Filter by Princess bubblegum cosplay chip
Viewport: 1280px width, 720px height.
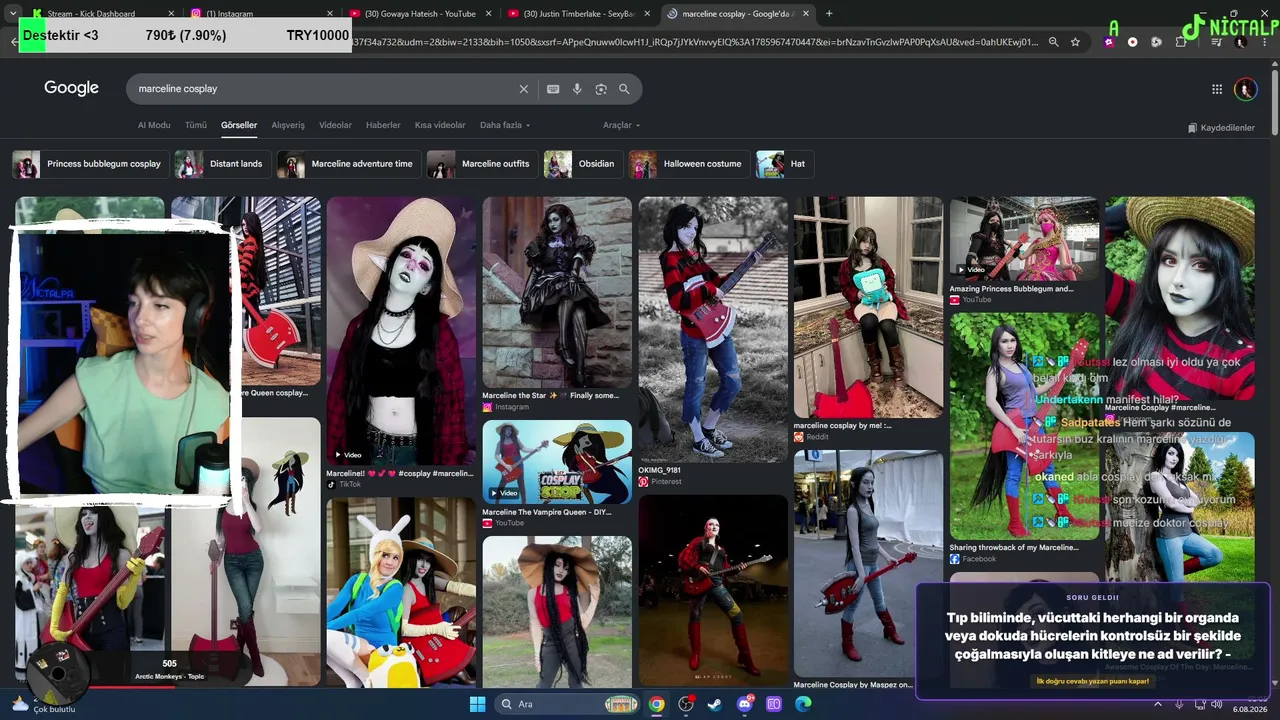click(89, 164)
